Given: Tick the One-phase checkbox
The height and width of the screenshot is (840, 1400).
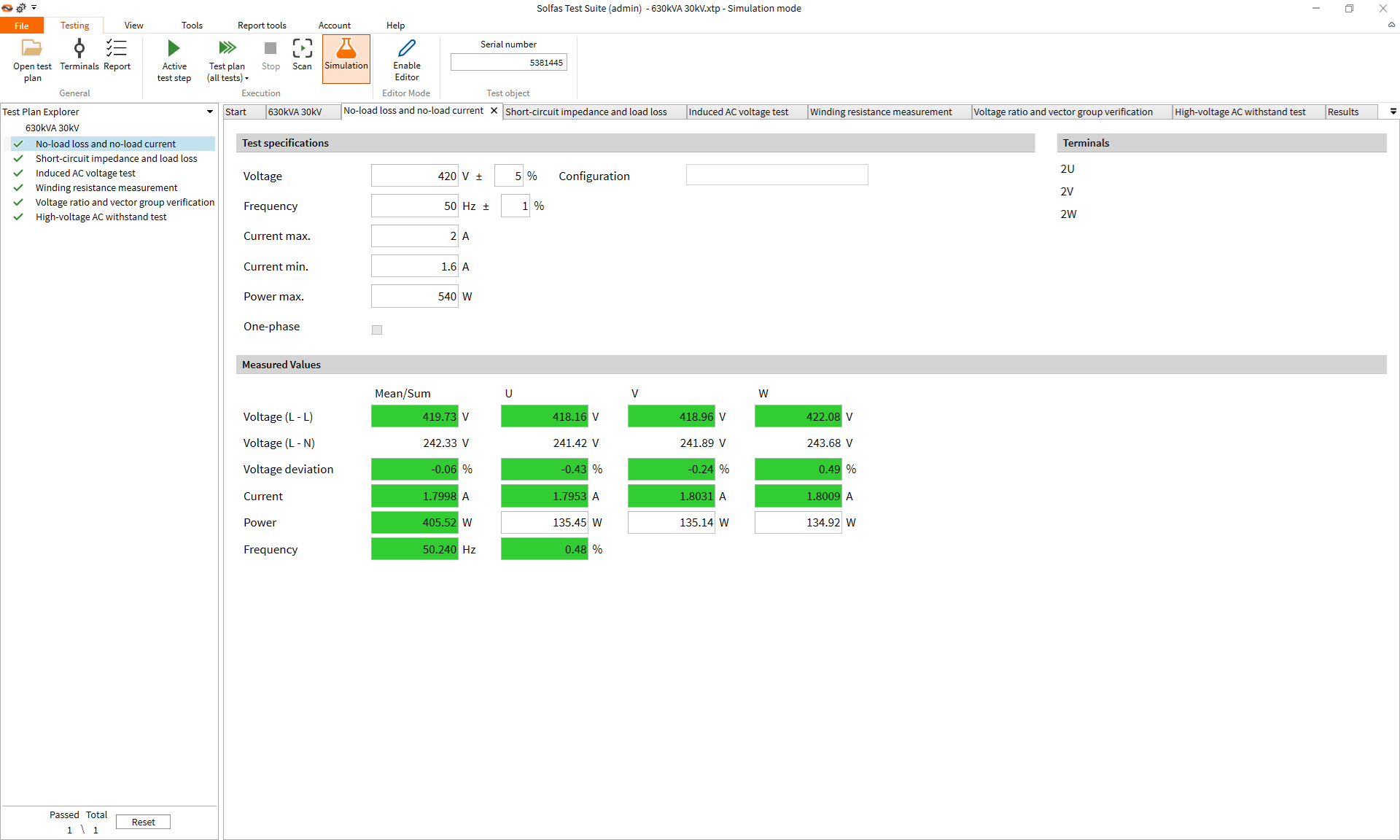Looking at the screenshot, I should pyautogui.click(x=377, y=330).
